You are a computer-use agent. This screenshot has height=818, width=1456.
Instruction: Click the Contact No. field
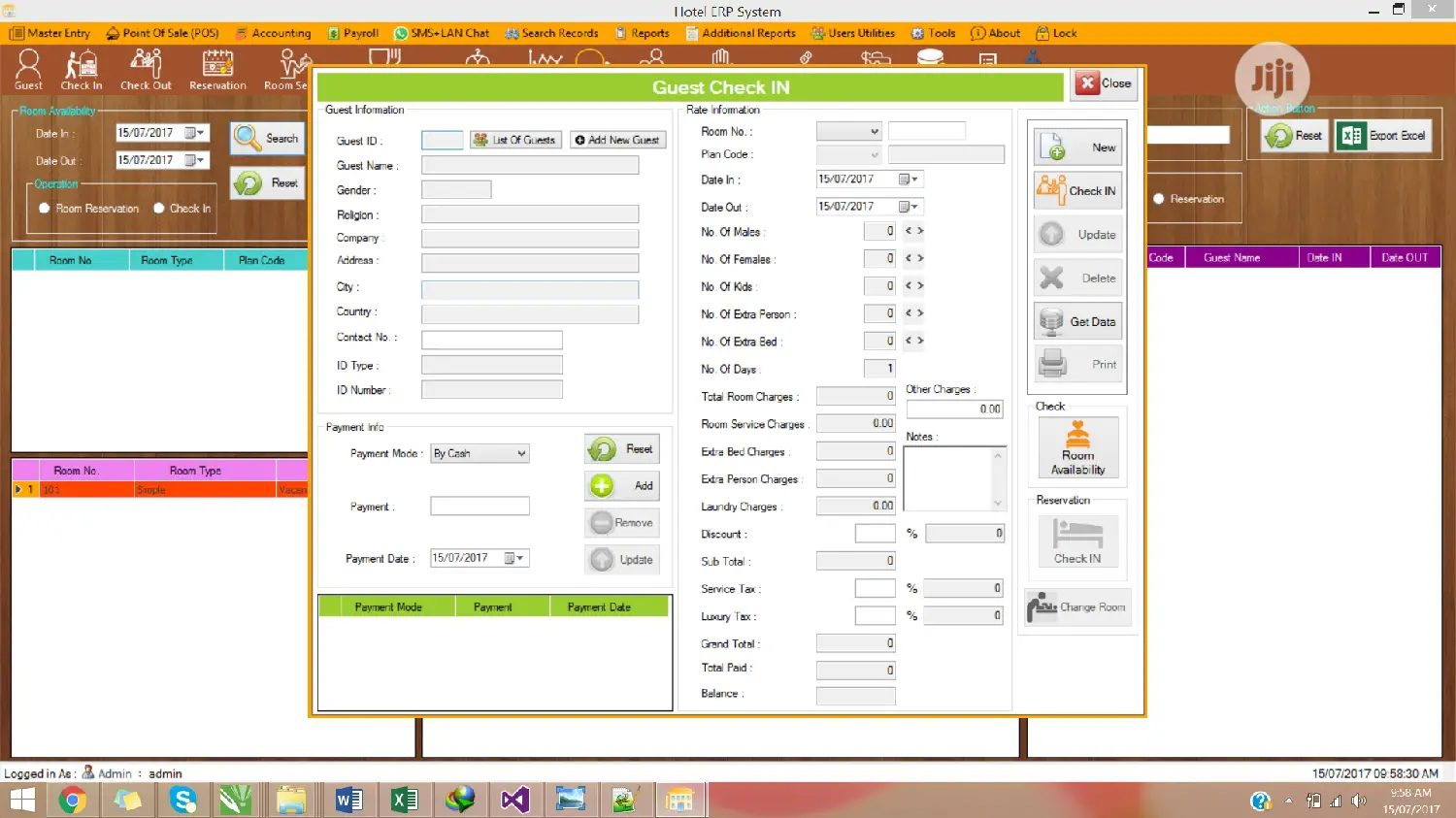pos(491,340)
